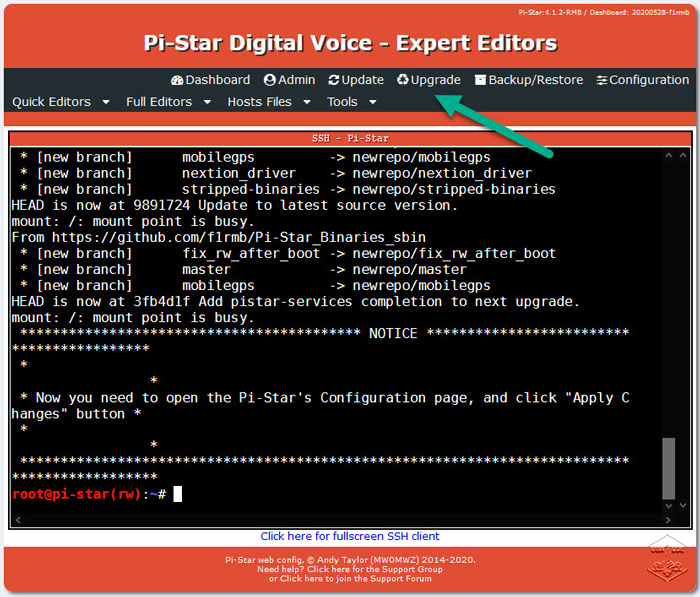The image size is (700, 597).
Task: Expand the Quick Editors dropdown arrow
Action: point(106,102)
